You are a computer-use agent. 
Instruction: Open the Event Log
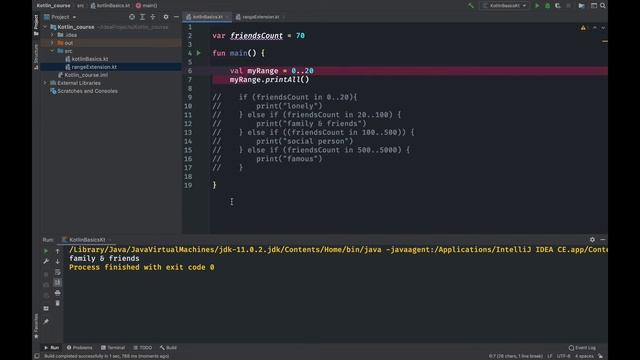coord(582,348)
